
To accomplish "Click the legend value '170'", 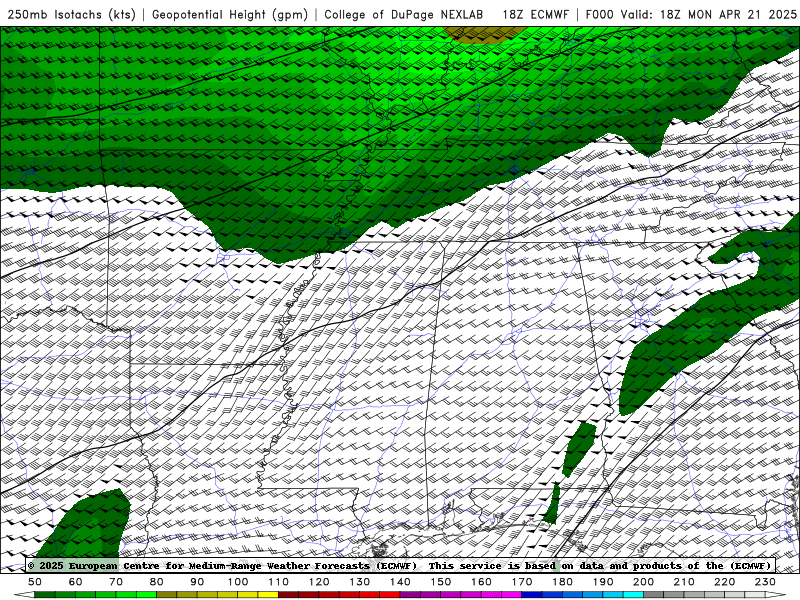I will coord(521,582).
